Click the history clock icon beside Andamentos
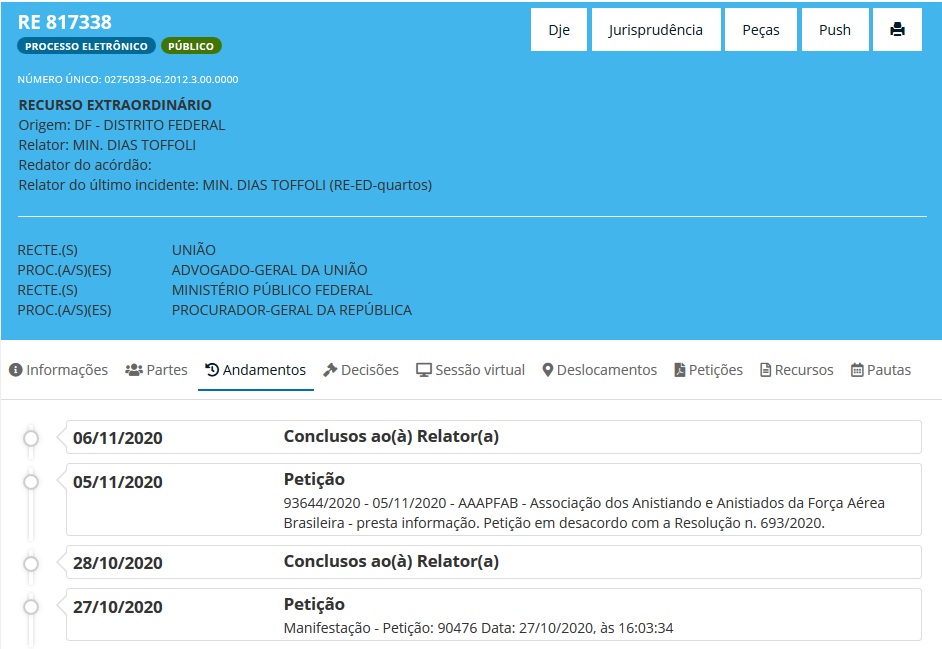The height and width of the screenshot is (649, 942). pyautogui.click(x=212, y=370)
